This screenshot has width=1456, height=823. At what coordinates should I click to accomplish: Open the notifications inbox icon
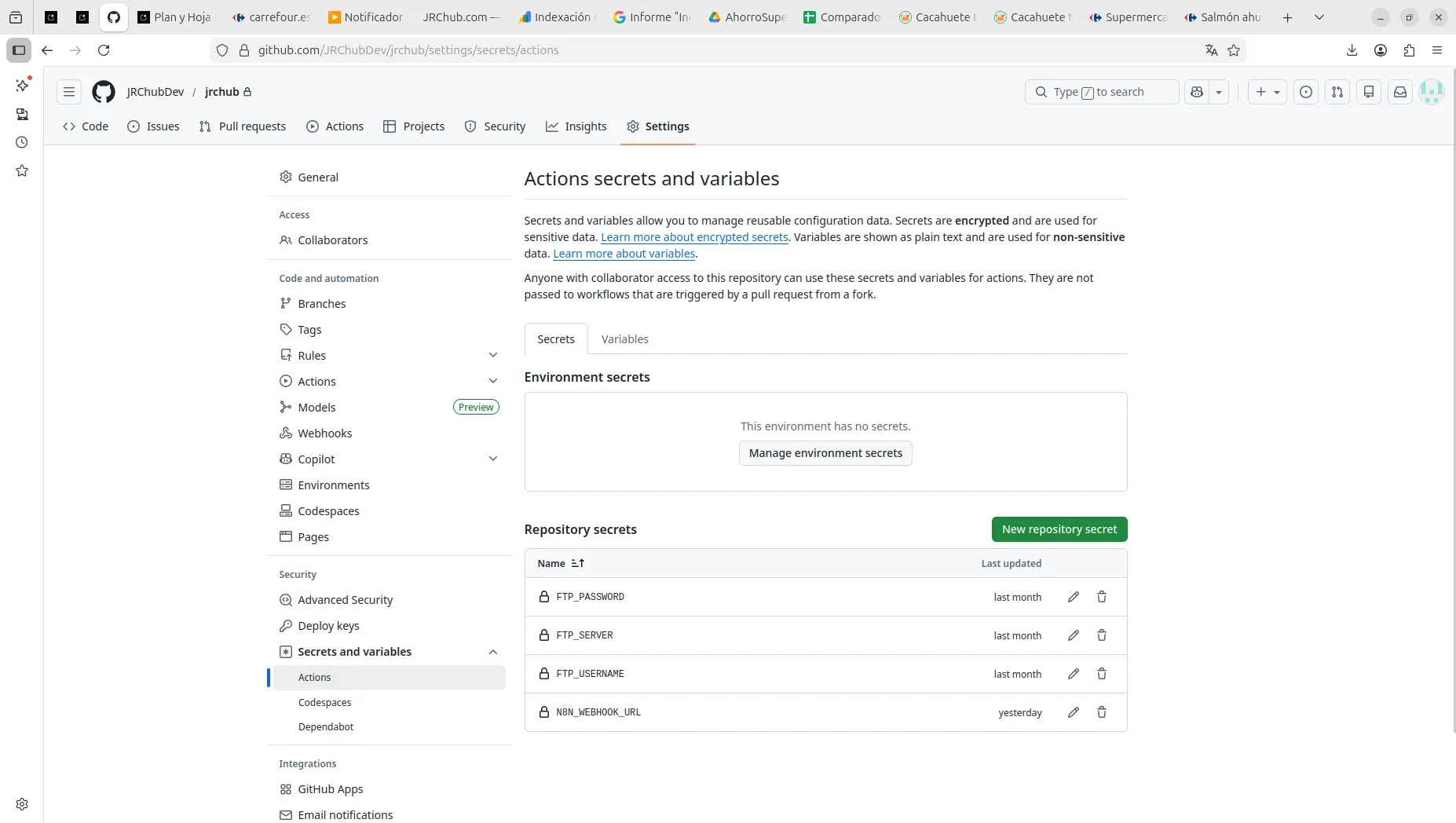point(1400,92)
